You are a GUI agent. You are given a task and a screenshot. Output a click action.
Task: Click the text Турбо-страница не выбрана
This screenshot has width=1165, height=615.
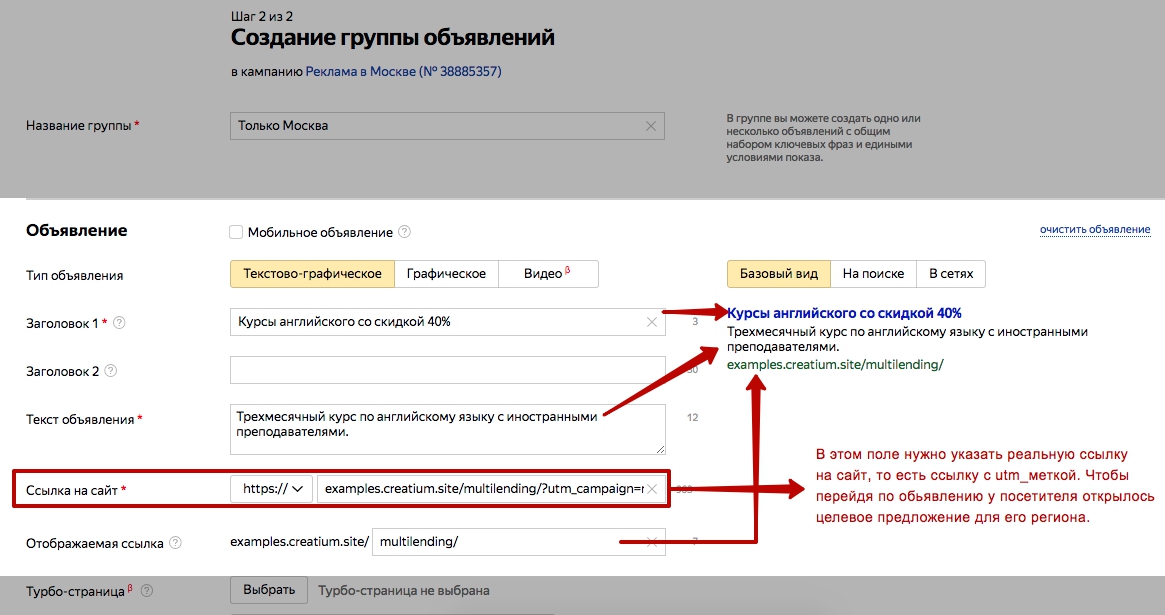(403, 591)
